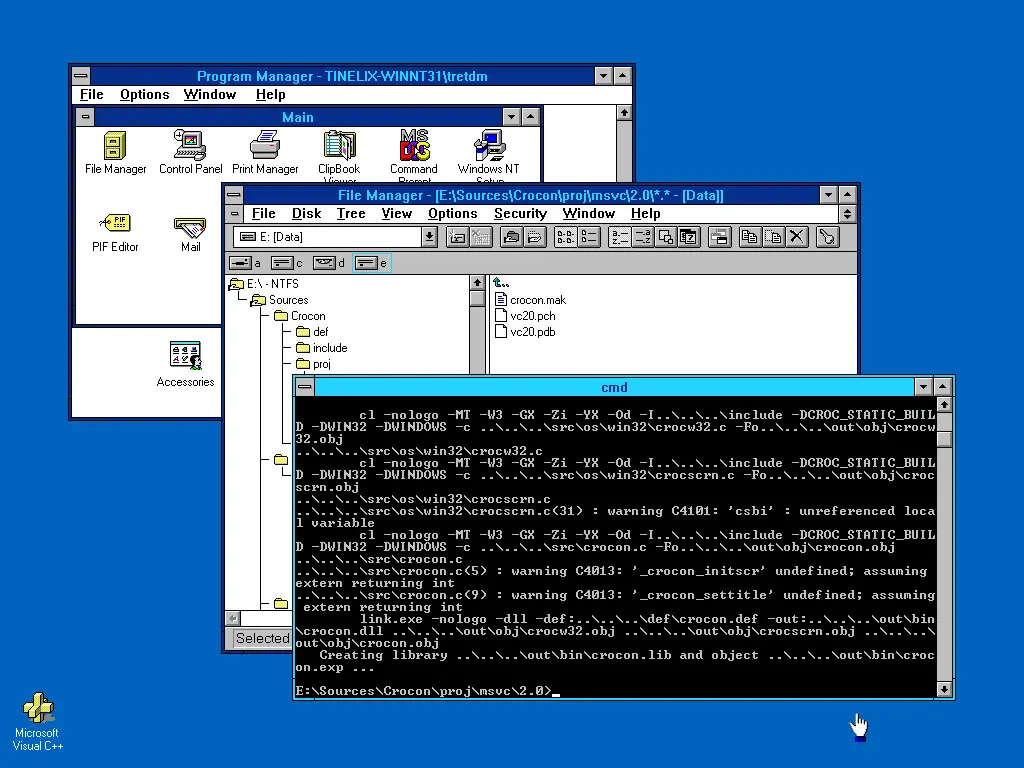Select def folder in directory tree
This screenshot has width=1024, height=768.
312,332
